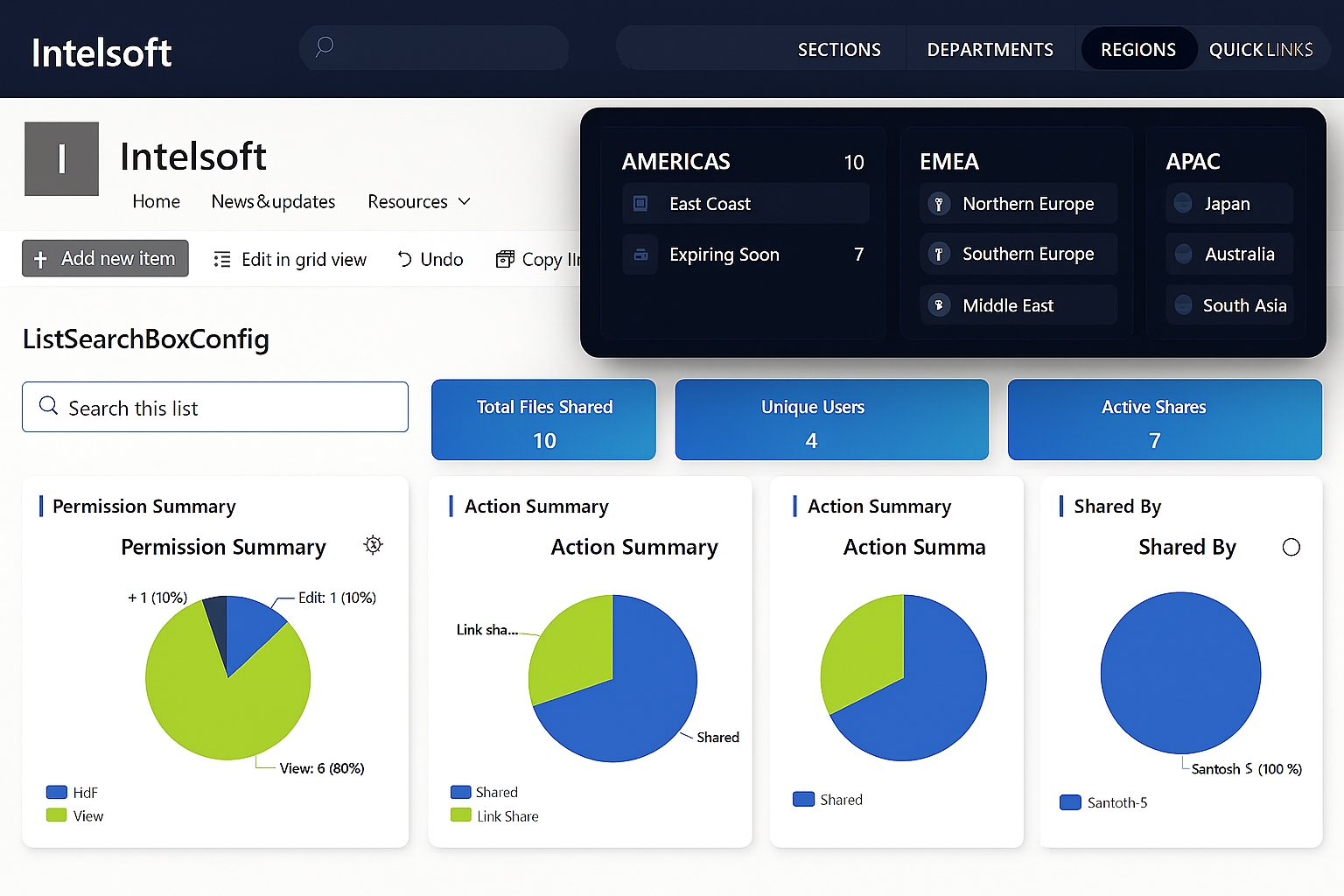Toggle the View legend entry in Permission Summary
Image resolution: width=1344 pixels, height=896 pixels.
click(75, 815)
